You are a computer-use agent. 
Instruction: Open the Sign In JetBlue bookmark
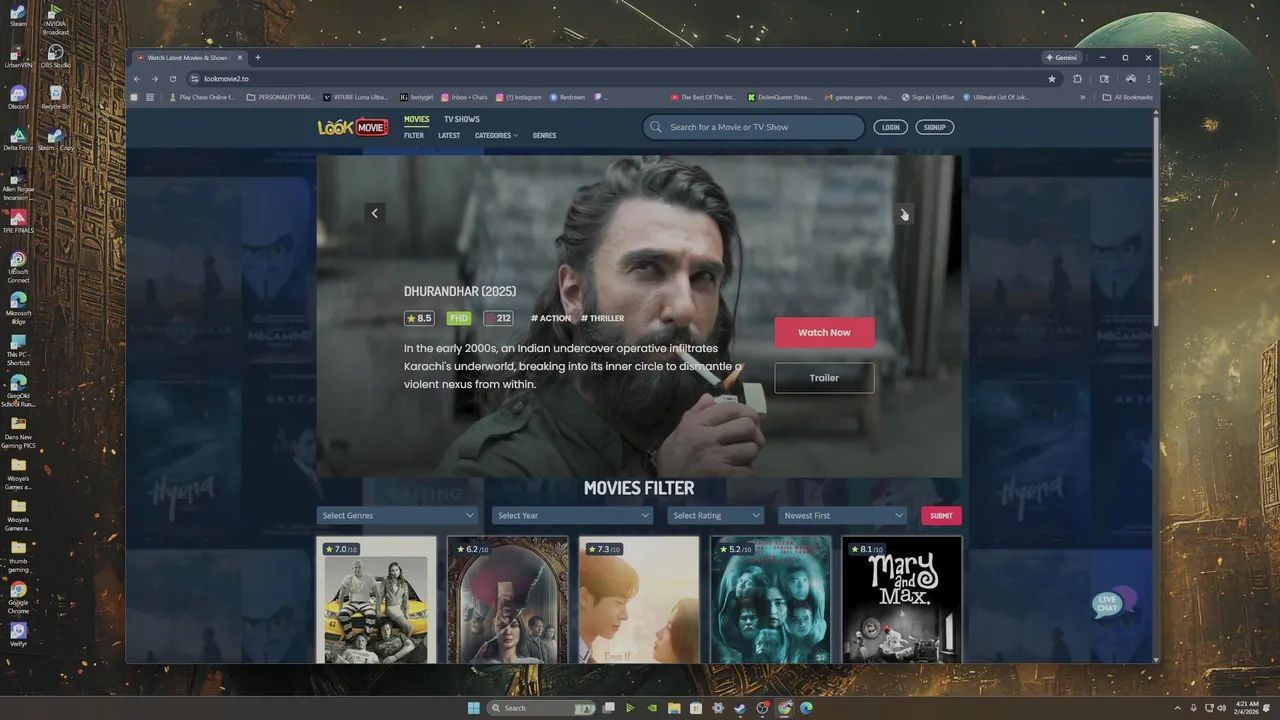(928, 97)
